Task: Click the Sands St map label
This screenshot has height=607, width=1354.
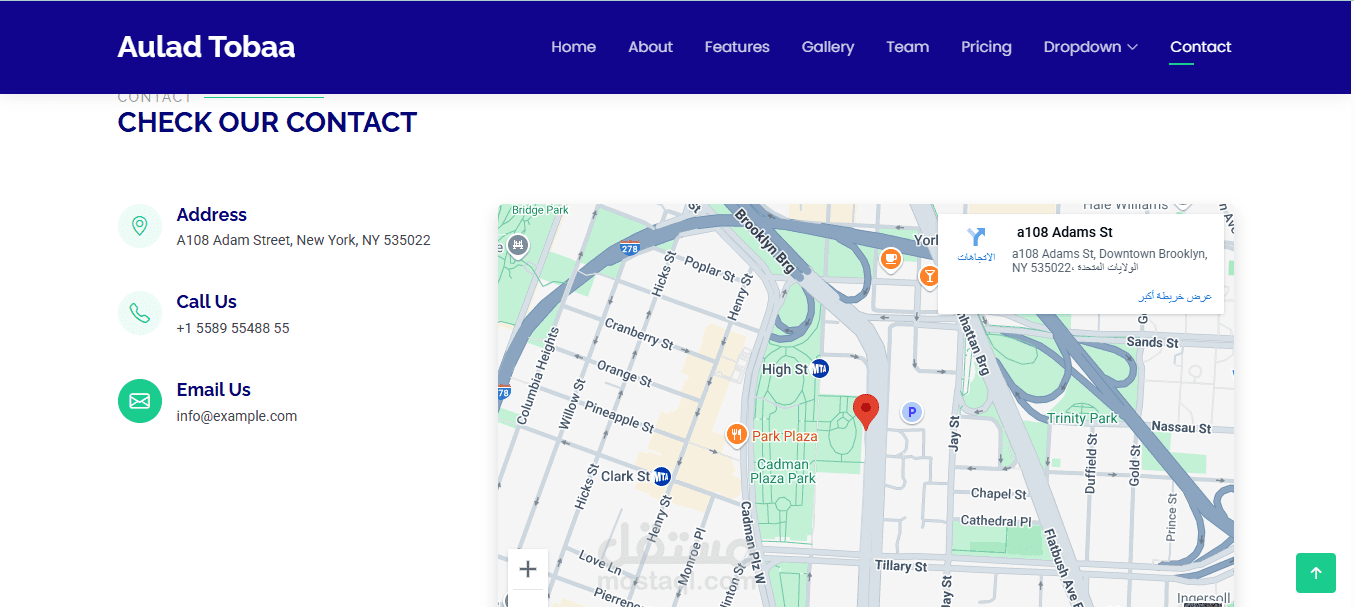Action: tap(1152, 342)
